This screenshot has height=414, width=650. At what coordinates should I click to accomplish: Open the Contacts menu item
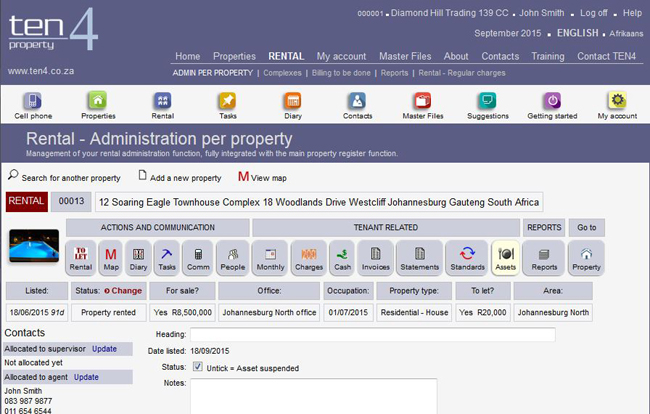coord(500,56)
